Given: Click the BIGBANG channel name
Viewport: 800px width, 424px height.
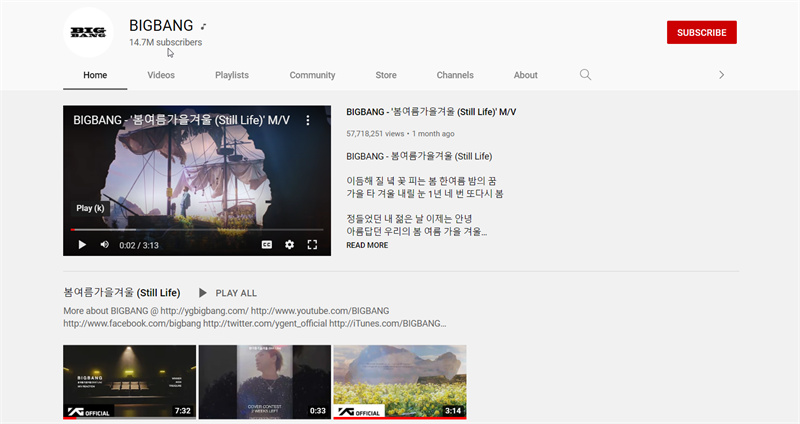Looking at the screenshot, I should [x=161, y=26].
